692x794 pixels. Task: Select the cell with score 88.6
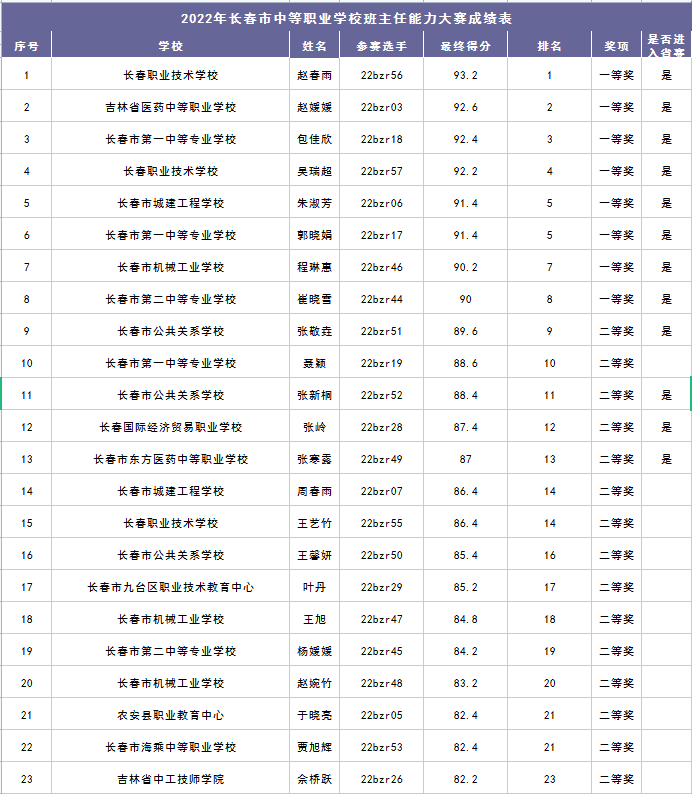pos(465,363)
